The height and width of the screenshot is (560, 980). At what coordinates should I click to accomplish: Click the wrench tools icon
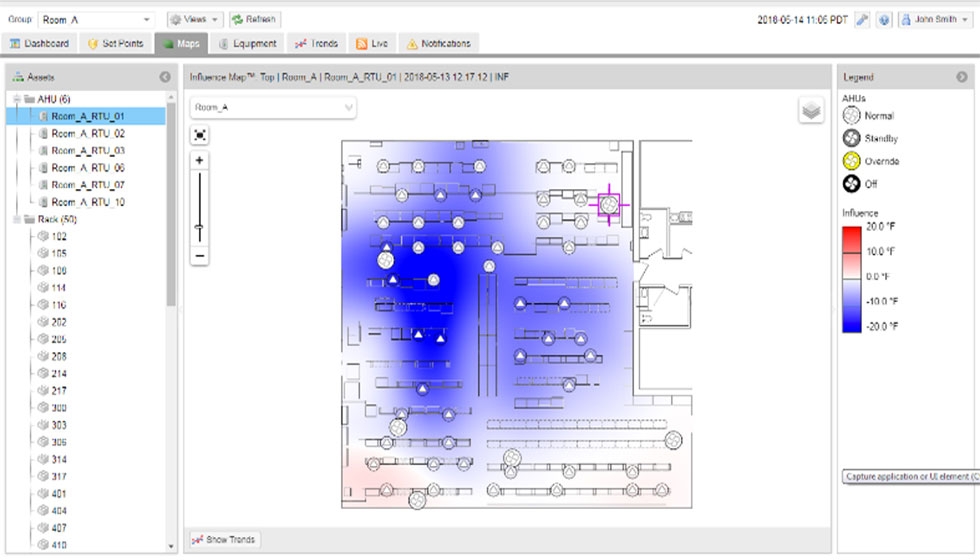862,20
